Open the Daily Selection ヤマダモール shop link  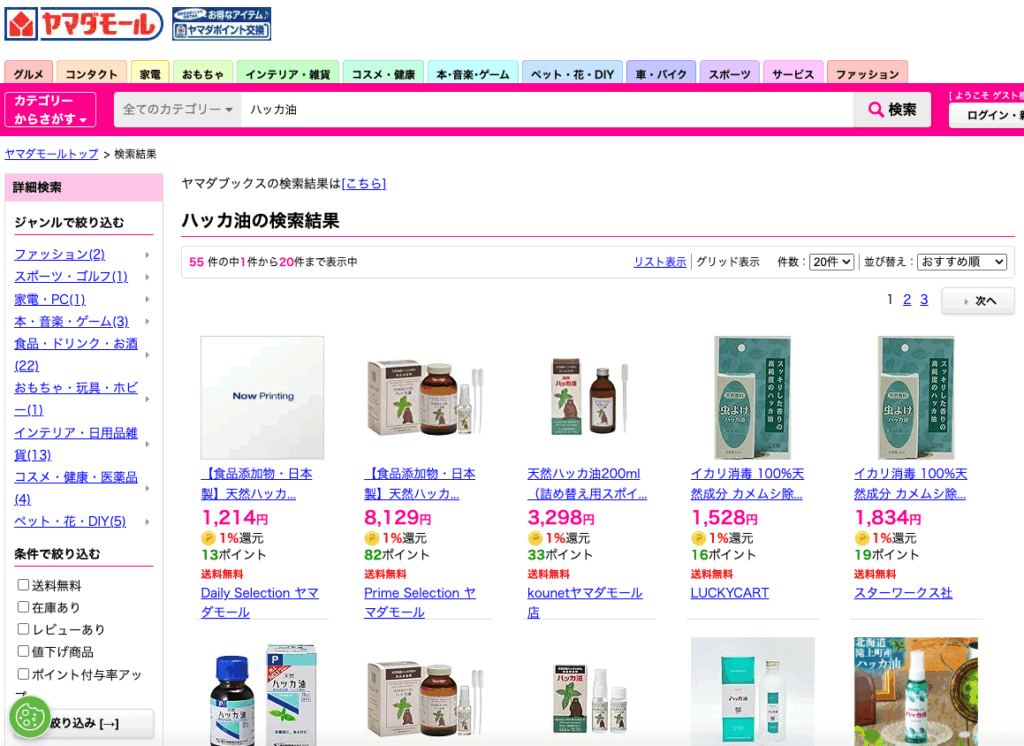click(260, 602)
